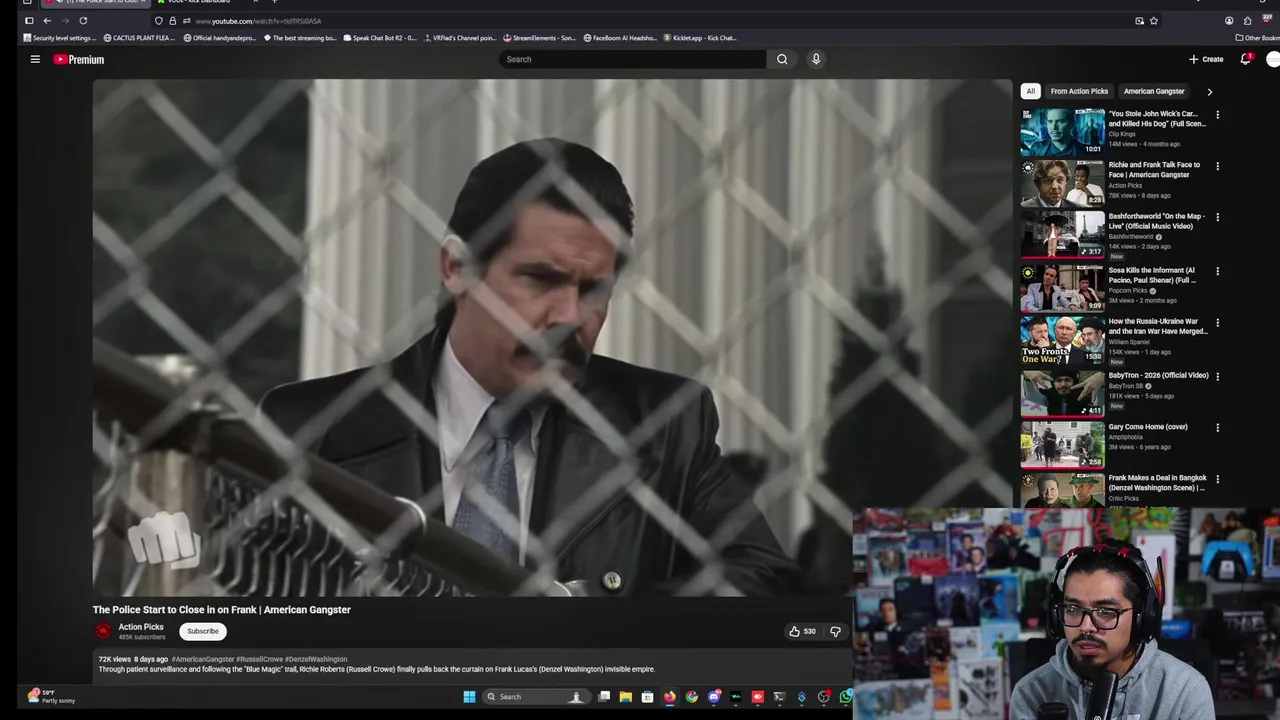Screen dimensions: 1280x720
Task: Open the terminal taskbar icon
Action: 780,697
